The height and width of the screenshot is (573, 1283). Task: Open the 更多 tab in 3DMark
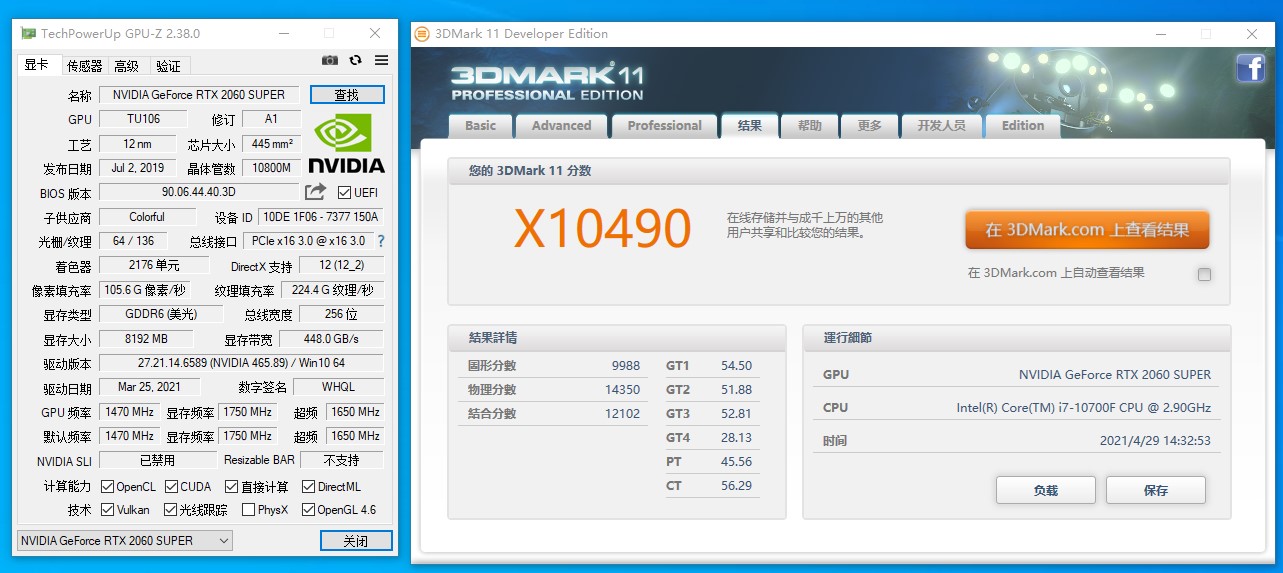point(870,126)
